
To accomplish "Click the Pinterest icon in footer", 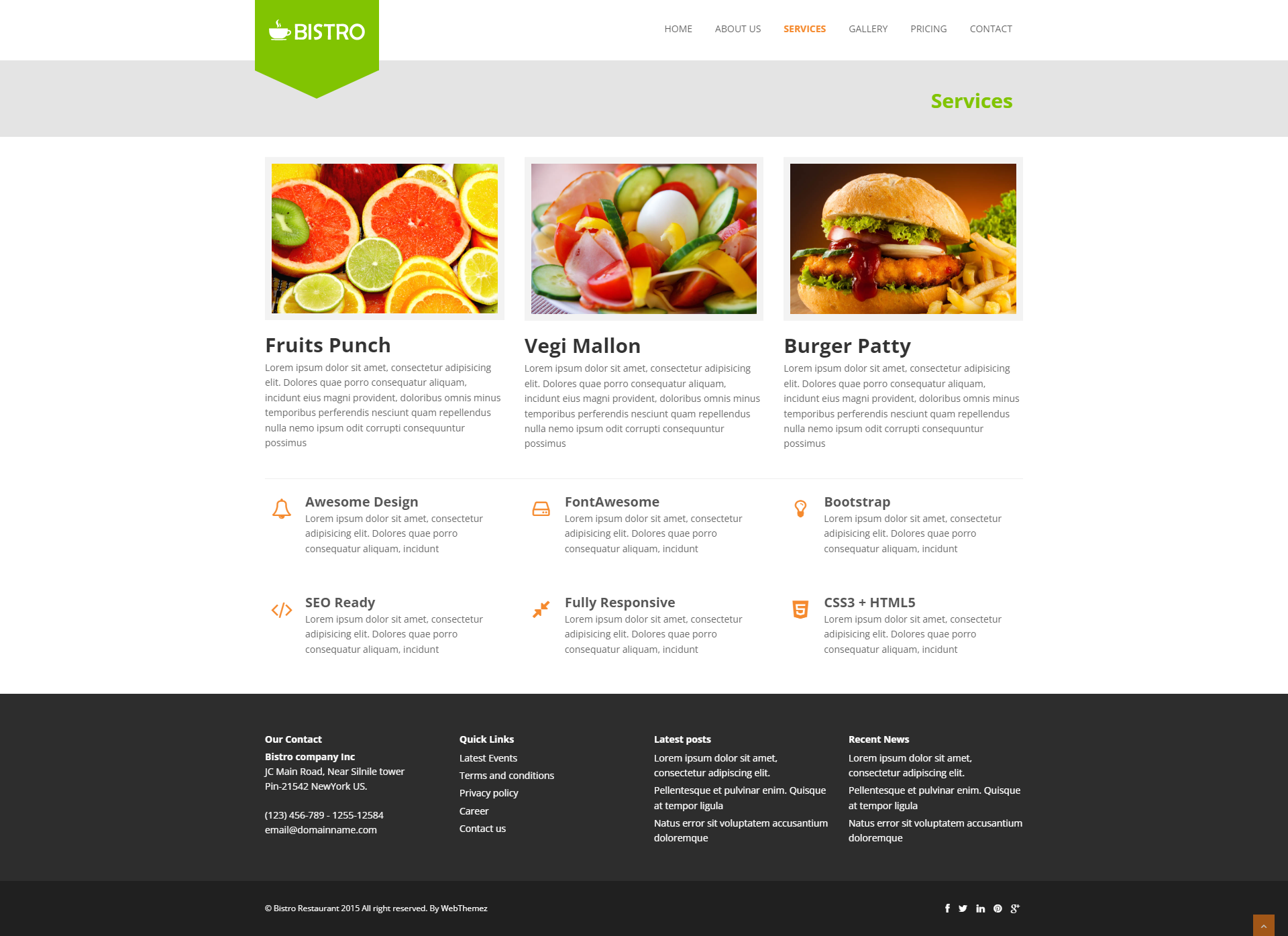I will [998, 908].
